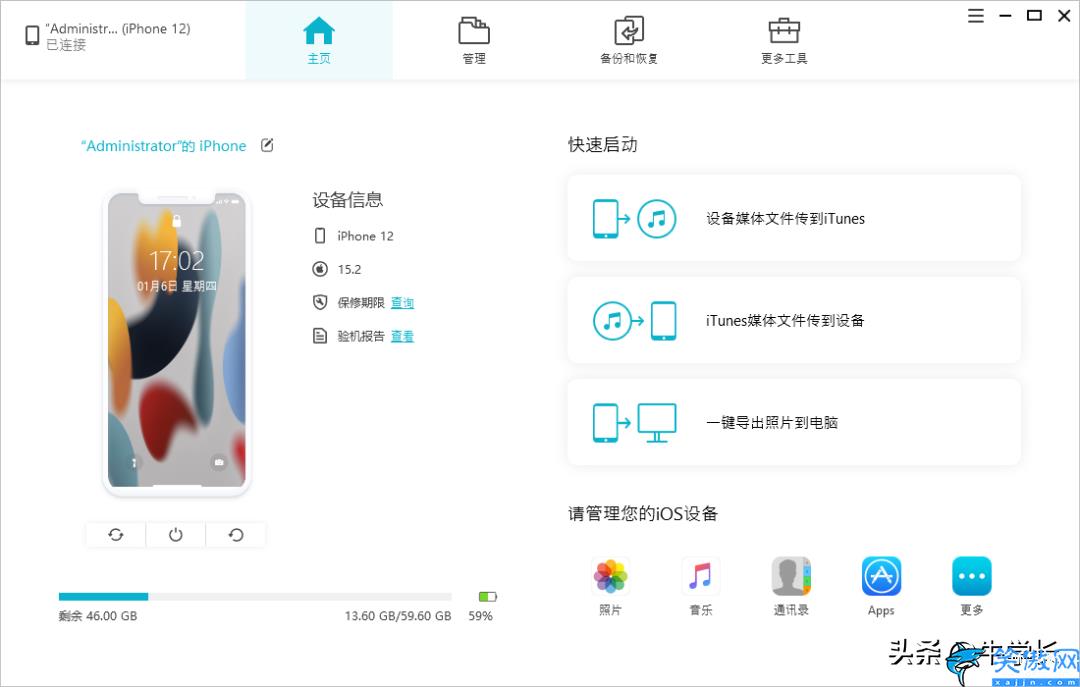Click the battery level icon
Viewport: 1080px width, 687px height.
pyautogui.click(x=488, y=597)
